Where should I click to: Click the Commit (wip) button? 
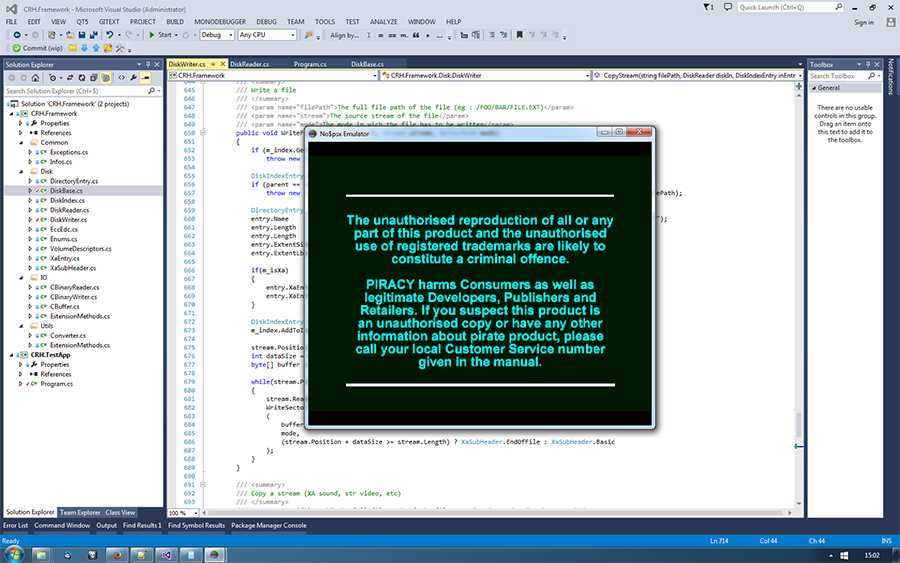tap(38, 48)
